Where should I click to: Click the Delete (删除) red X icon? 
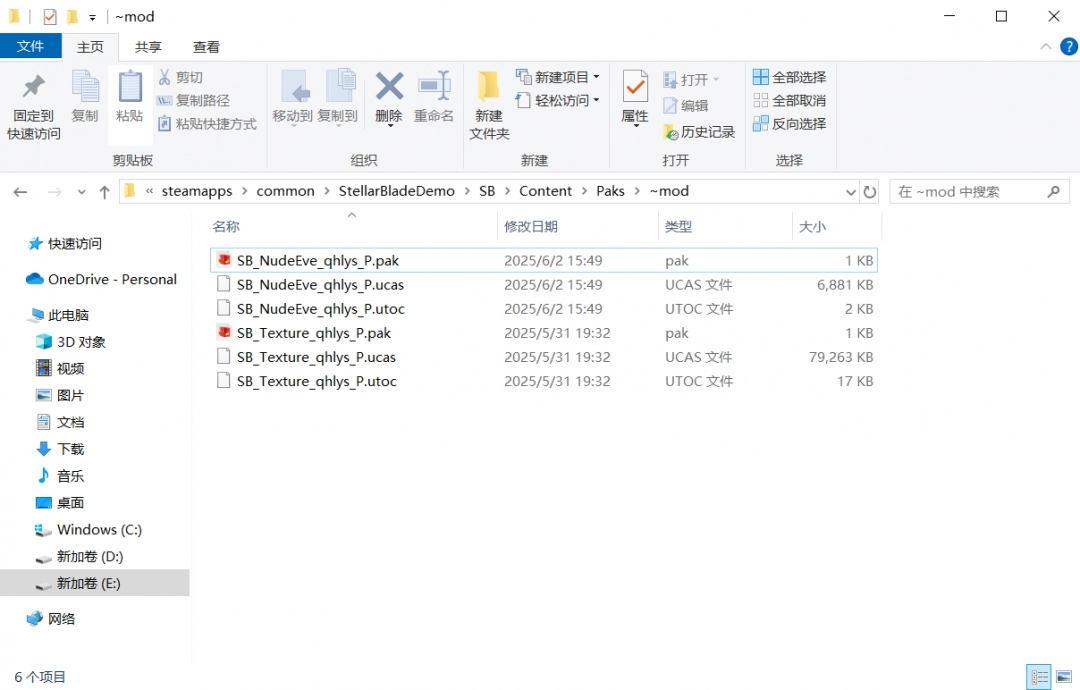click(389, 87)
